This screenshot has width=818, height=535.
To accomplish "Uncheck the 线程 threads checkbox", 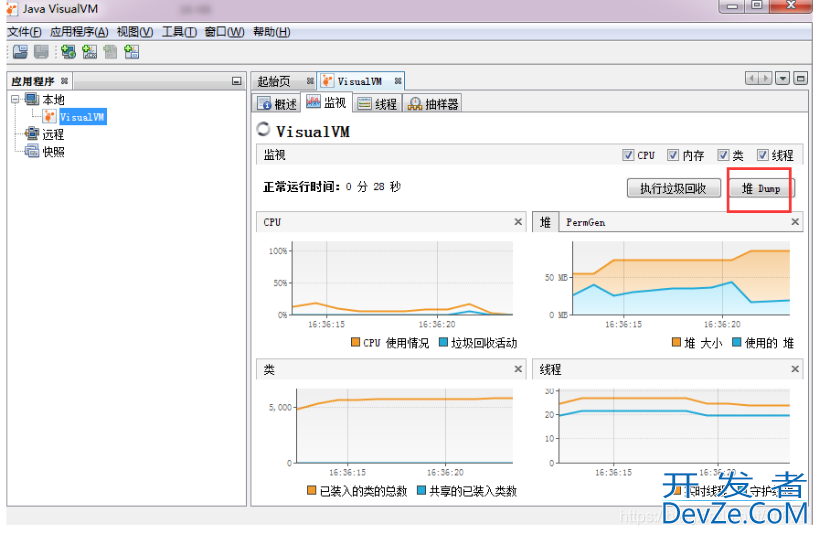I will pyautogui.click(x=763, y=155).
